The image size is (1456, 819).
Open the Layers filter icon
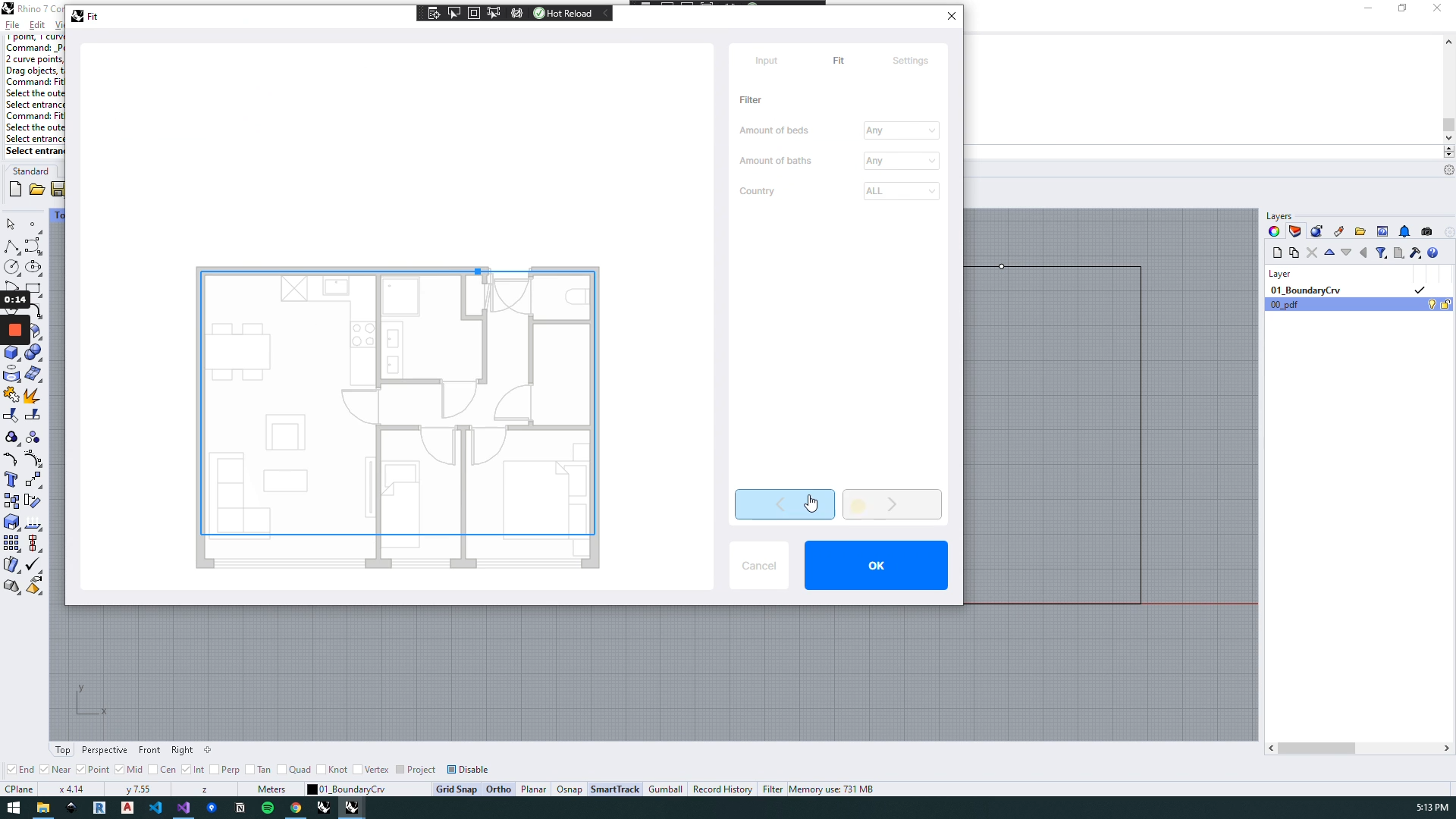(1381, 253)
